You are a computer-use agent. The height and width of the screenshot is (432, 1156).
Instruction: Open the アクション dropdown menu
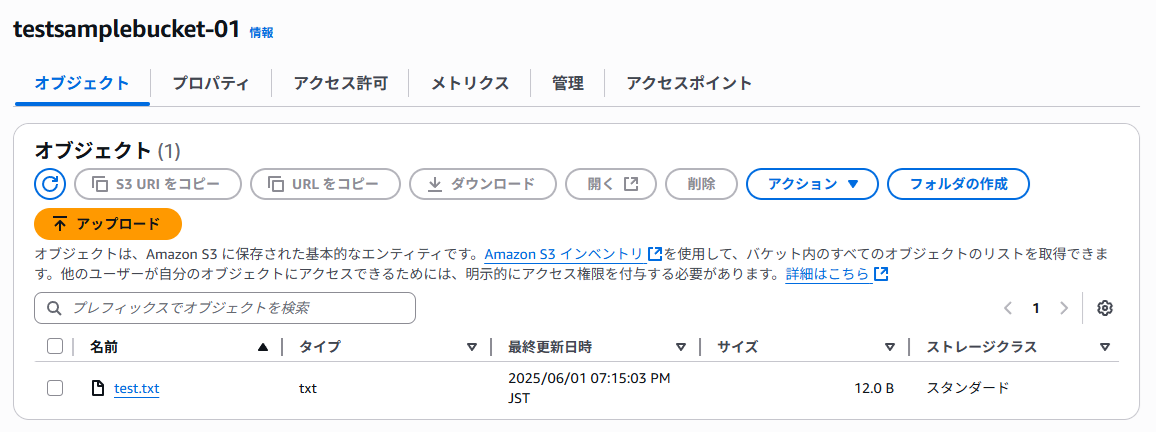coord(812,184)
